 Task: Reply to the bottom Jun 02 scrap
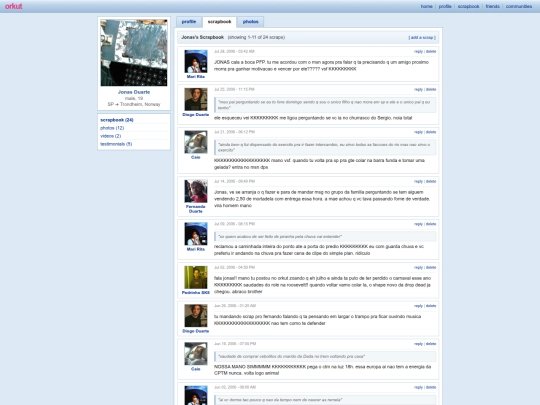[x=418, y=387]
